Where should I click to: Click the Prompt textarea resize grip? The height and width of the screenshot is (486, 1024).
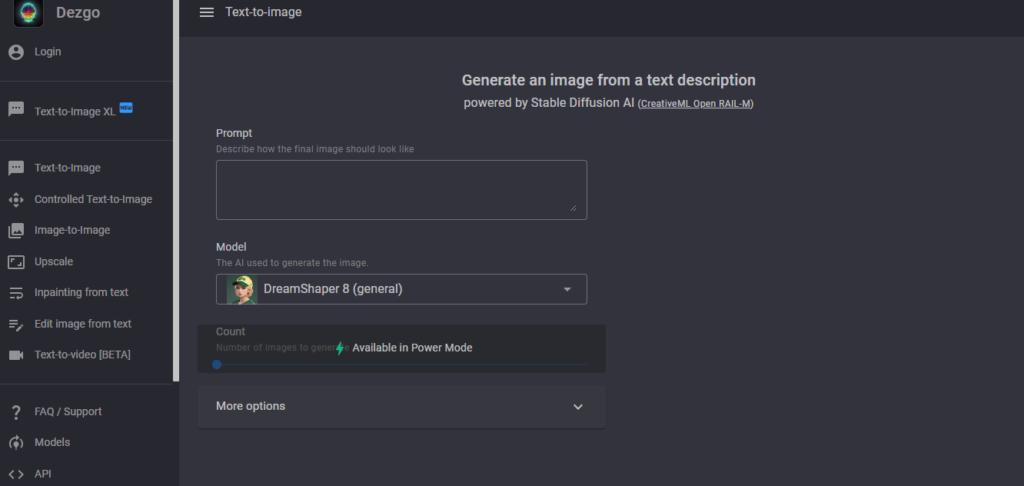point(573,208)
